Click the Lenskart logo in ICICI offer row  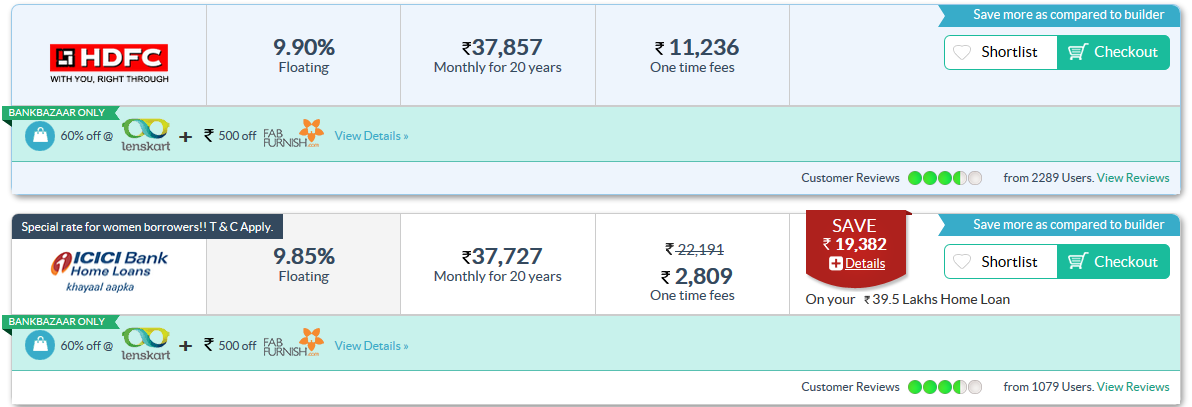pyautogui.click(x=146, y=344)
